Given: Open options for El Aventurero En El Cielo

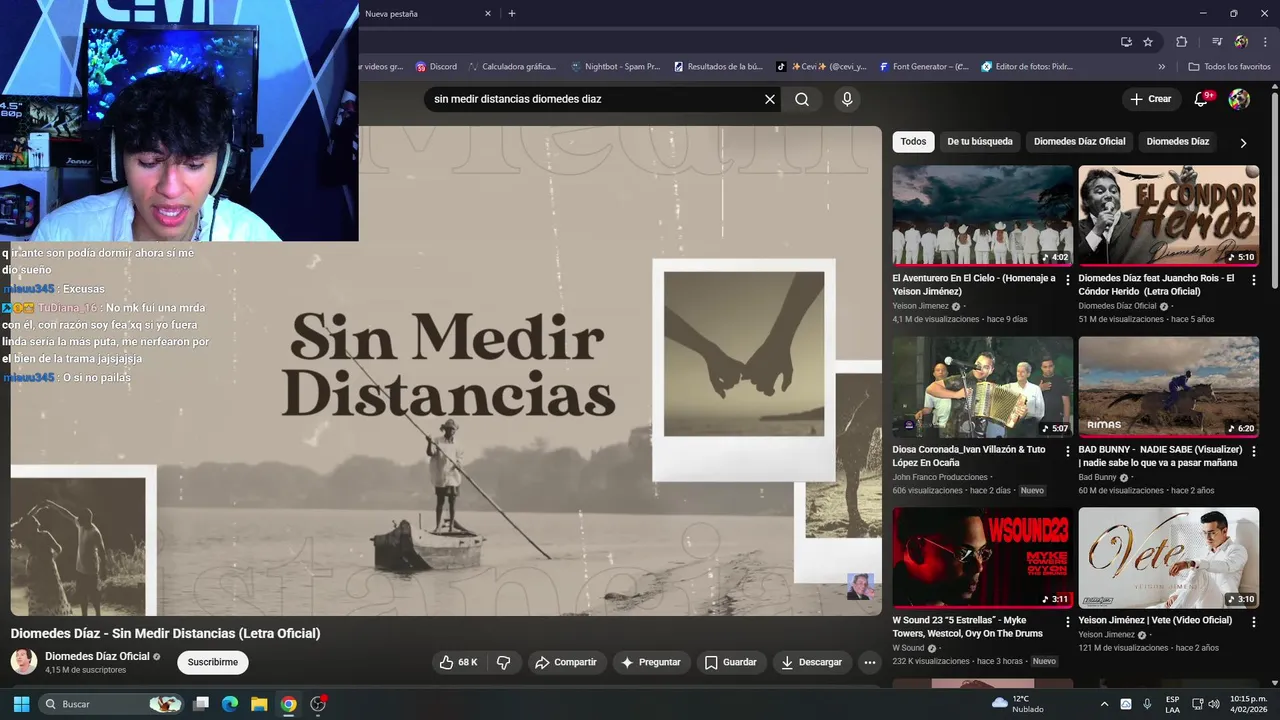Looking at the screenshot, I should (x=1067, y=281).
